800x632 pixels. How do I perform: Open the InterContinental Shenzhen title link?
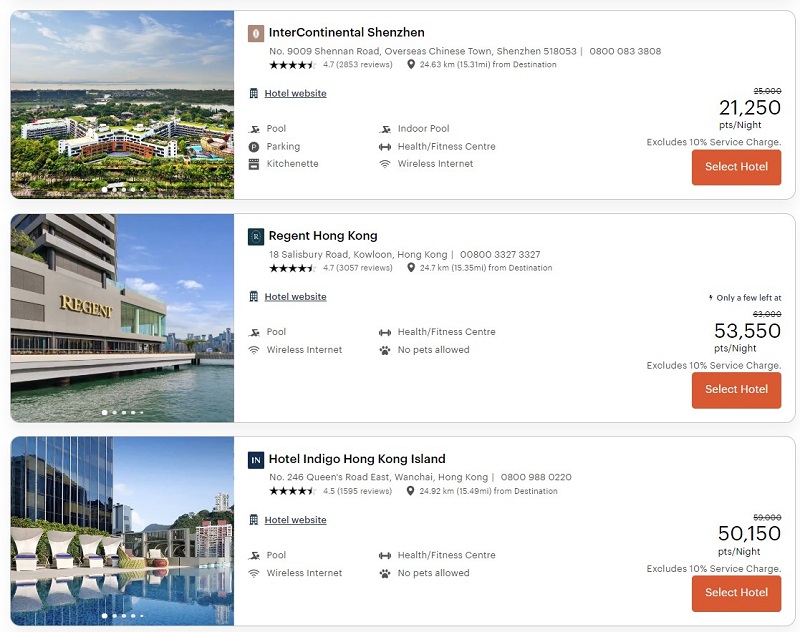pyautogui.click(x=346, y=33)
